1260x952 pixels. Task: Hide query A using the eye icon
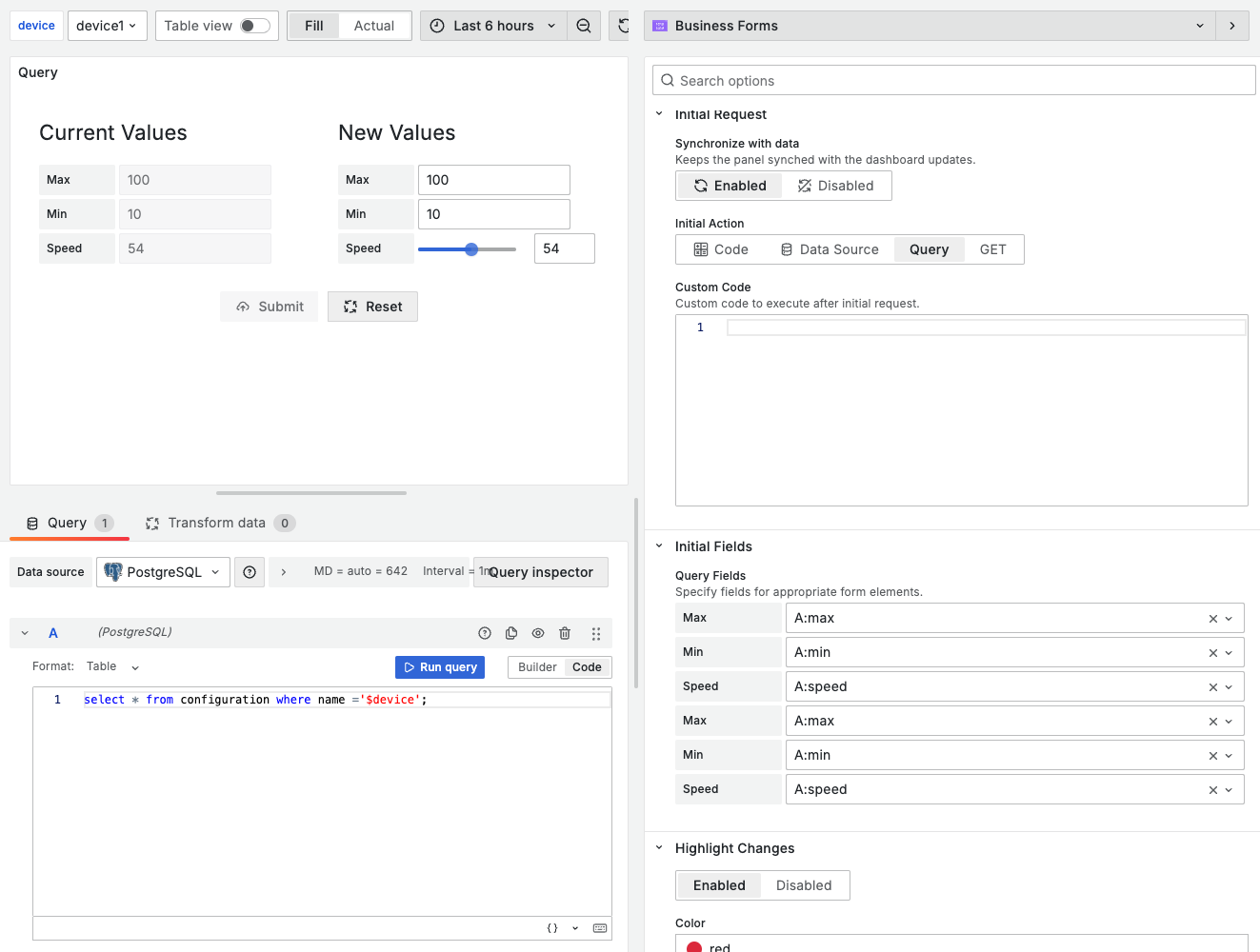coord(538,632)
